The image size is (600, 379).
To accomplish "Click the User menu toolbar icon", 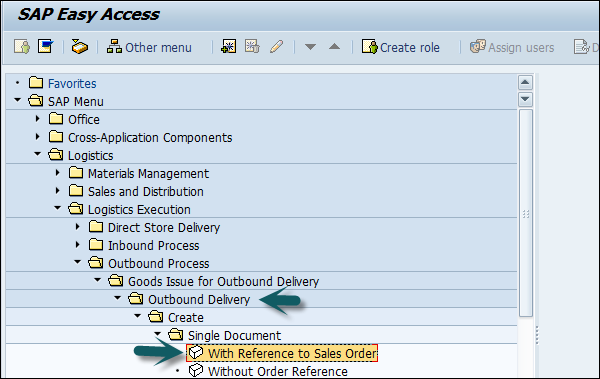I will [x=22, y=47].
